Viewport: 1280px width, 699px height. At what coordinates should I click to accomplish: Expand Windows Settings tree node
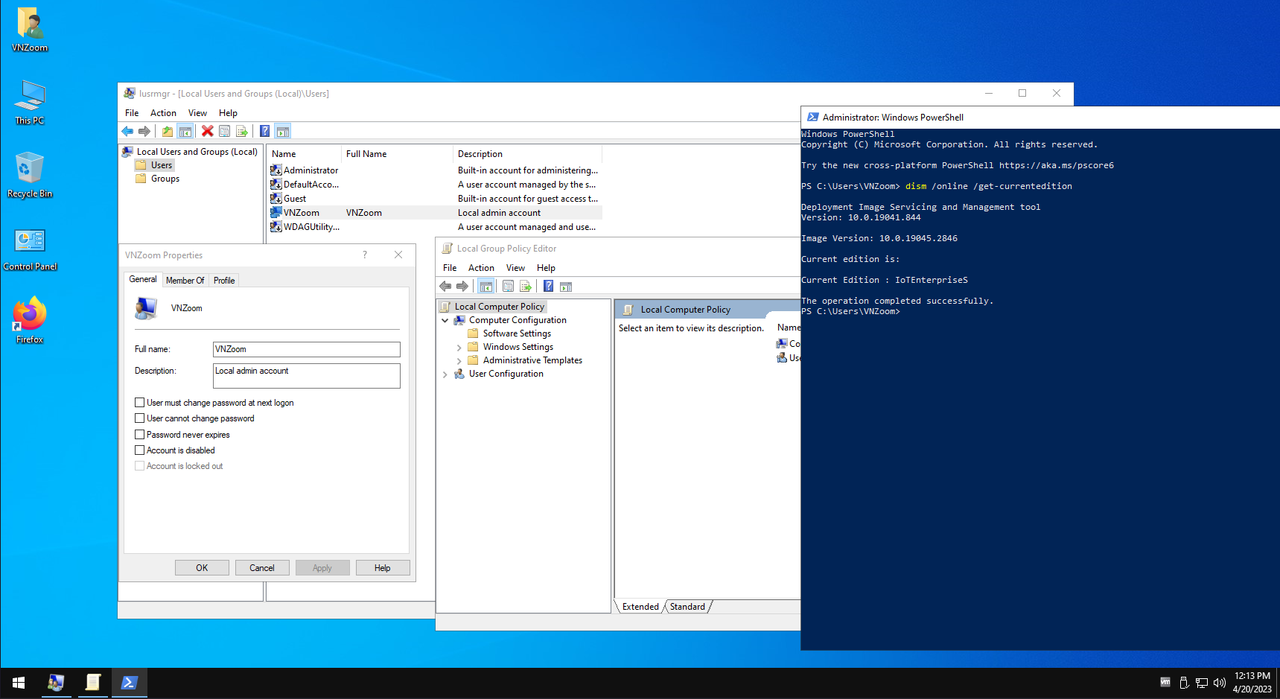tap(459, 347)
